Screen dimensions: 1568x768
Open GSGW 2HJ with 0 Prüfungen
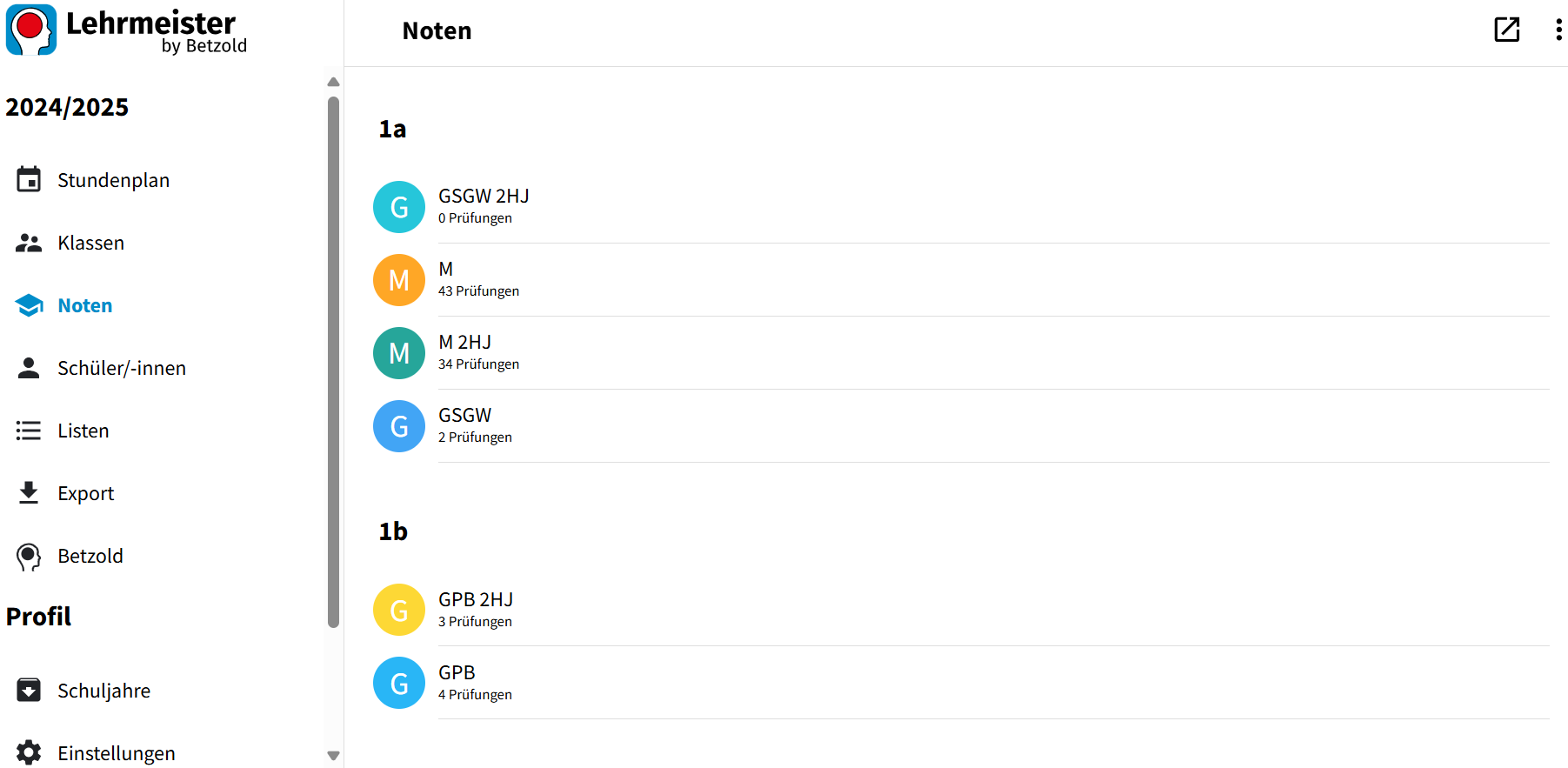[961, 207]
